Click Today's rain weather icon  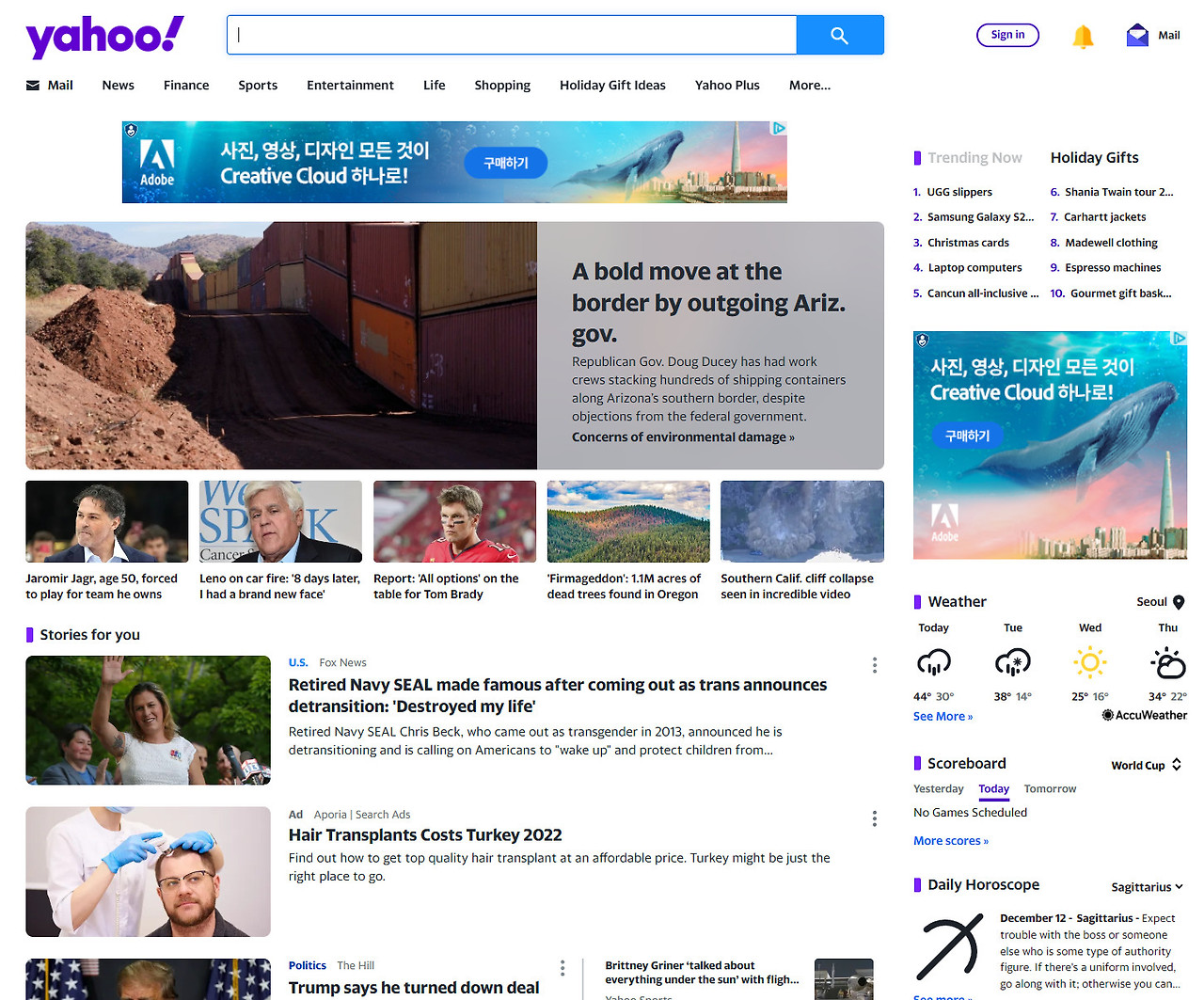(x=934, y=663)
